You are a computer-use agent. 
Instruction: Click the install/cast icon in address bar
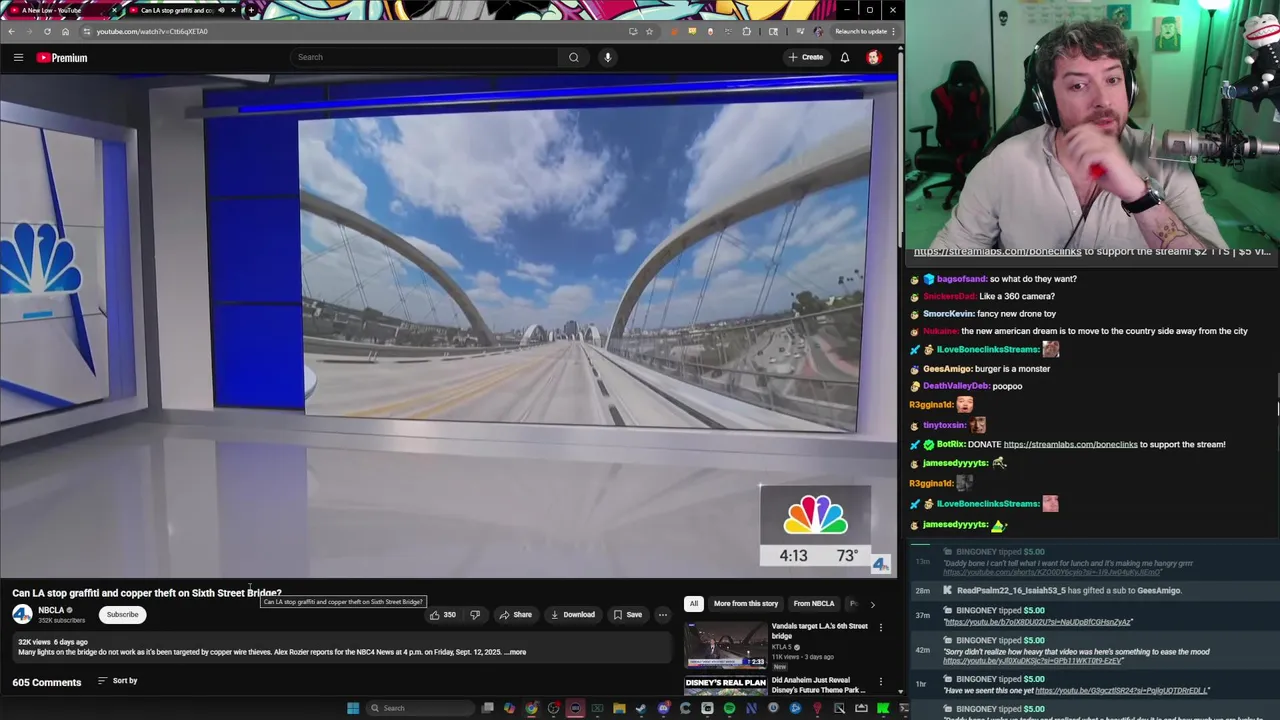pyautogui.click(x=633, y=31)
